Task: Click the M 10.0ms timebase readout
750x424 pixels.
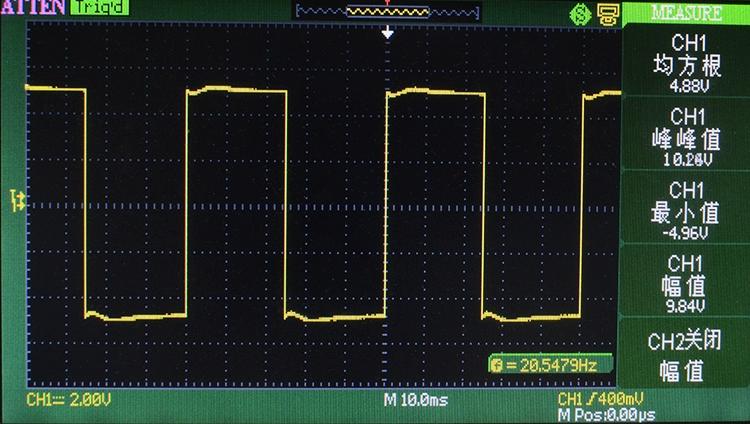Action: click(418, 400)
